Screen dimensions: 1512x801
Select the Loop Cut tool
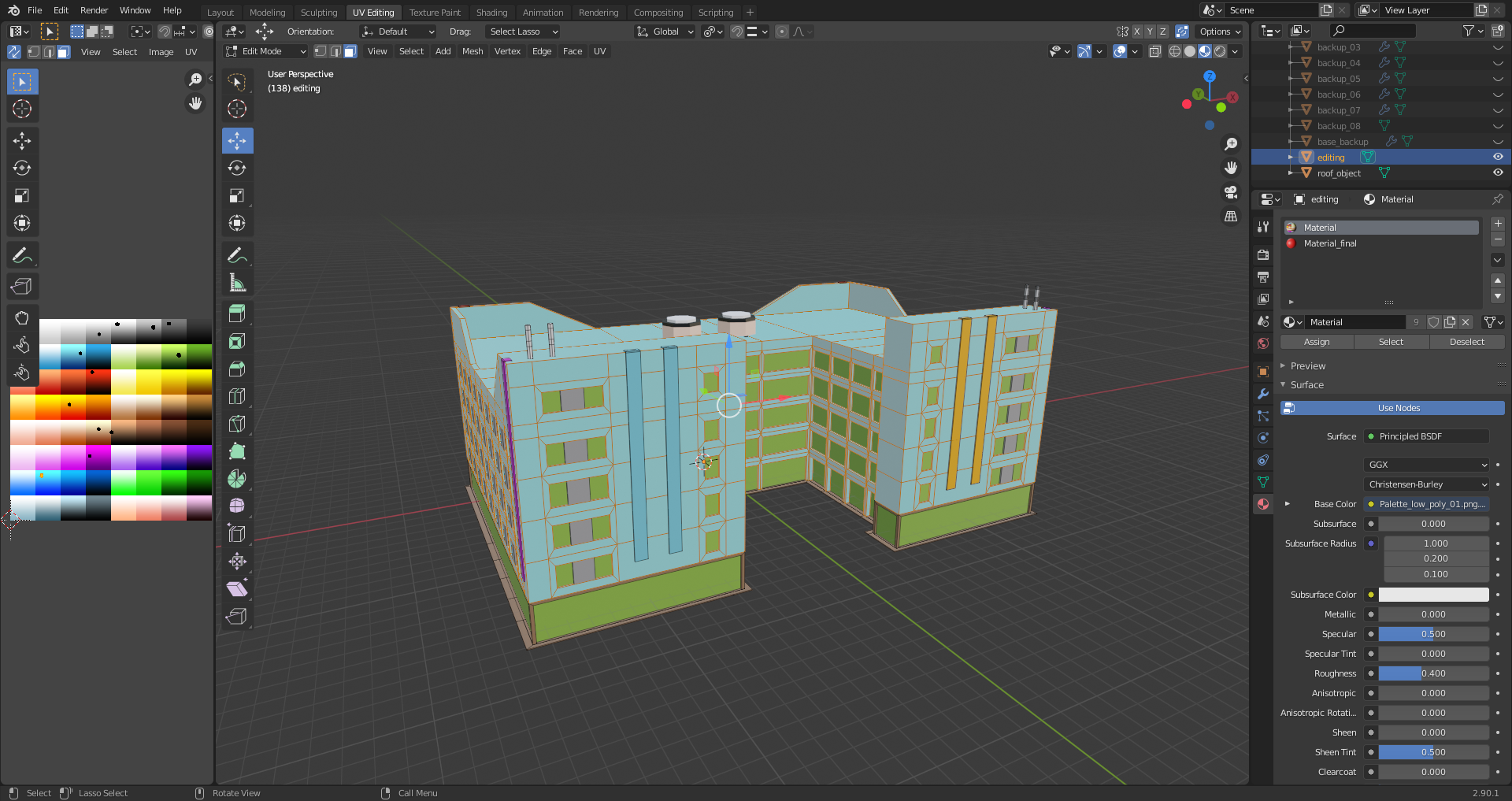(x=237, y=396)
